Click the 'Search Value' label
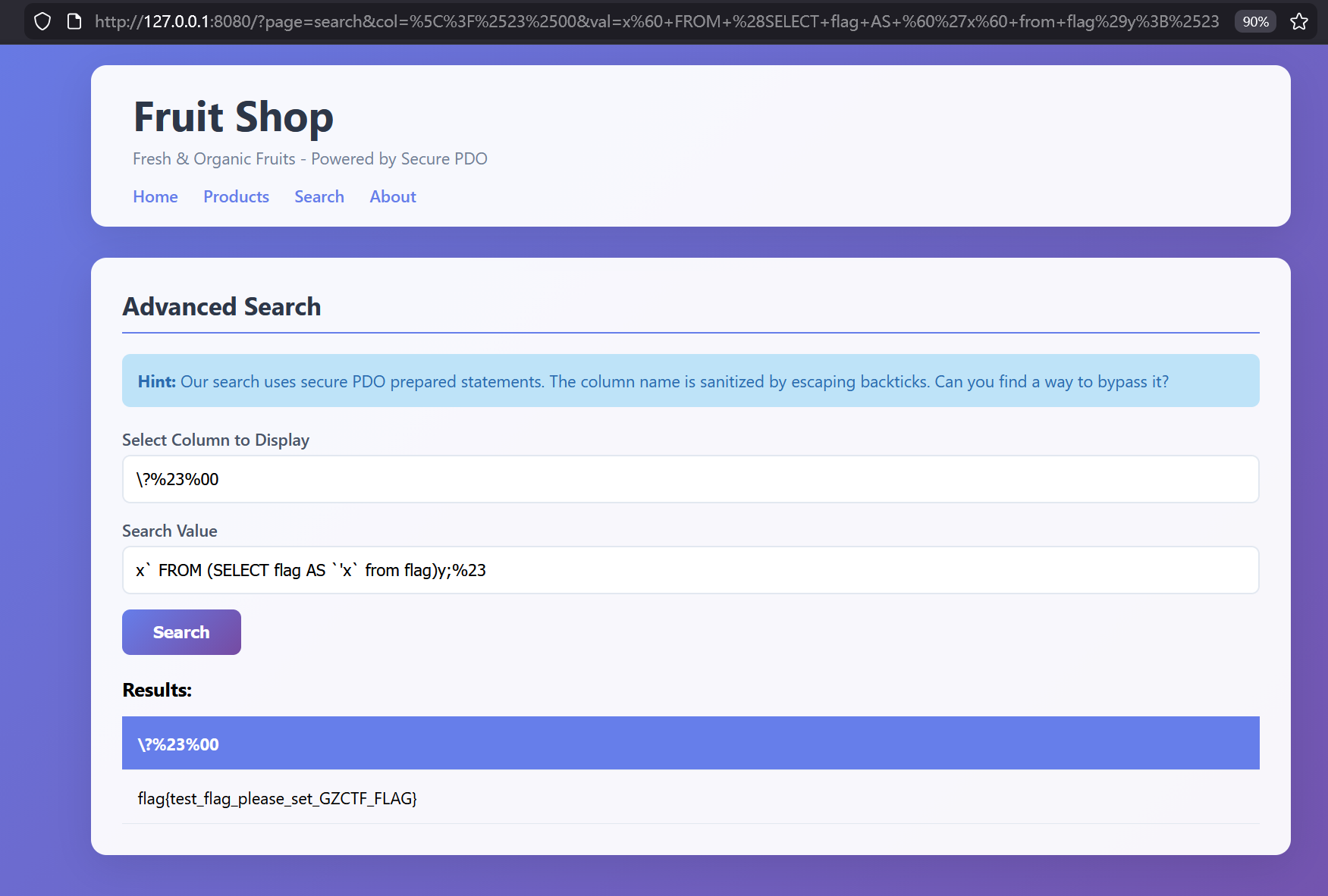 [170, 531]
